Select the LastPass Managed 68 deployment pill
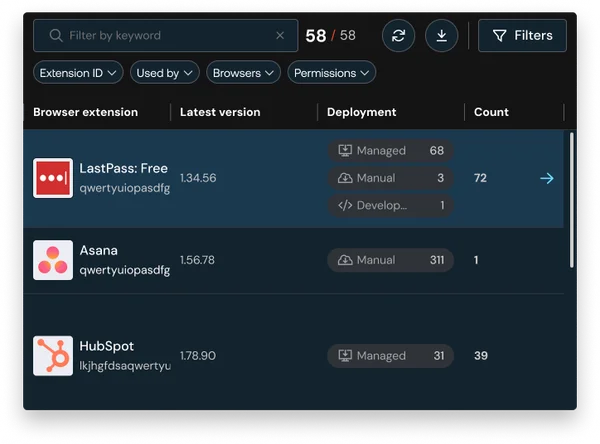The width and height of the screenshot is (600, 444). click(x=391, y=150)
